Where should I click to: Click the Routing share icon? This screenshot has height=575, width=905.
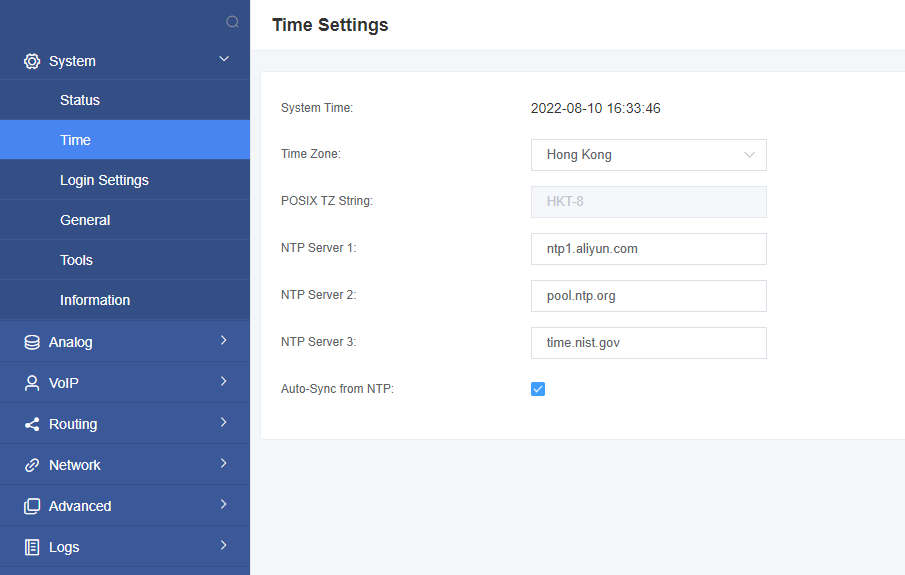(32, 424)
